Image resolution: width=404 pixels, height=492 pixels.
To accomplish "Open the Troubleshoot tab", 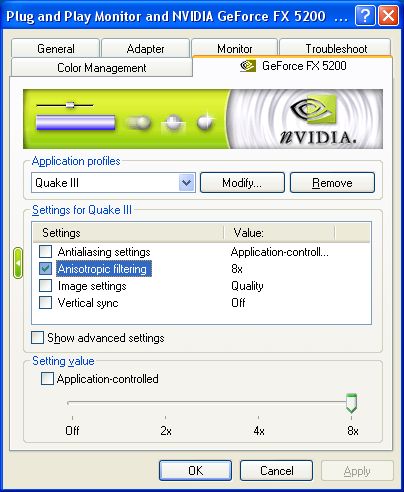I will (336, 49).
